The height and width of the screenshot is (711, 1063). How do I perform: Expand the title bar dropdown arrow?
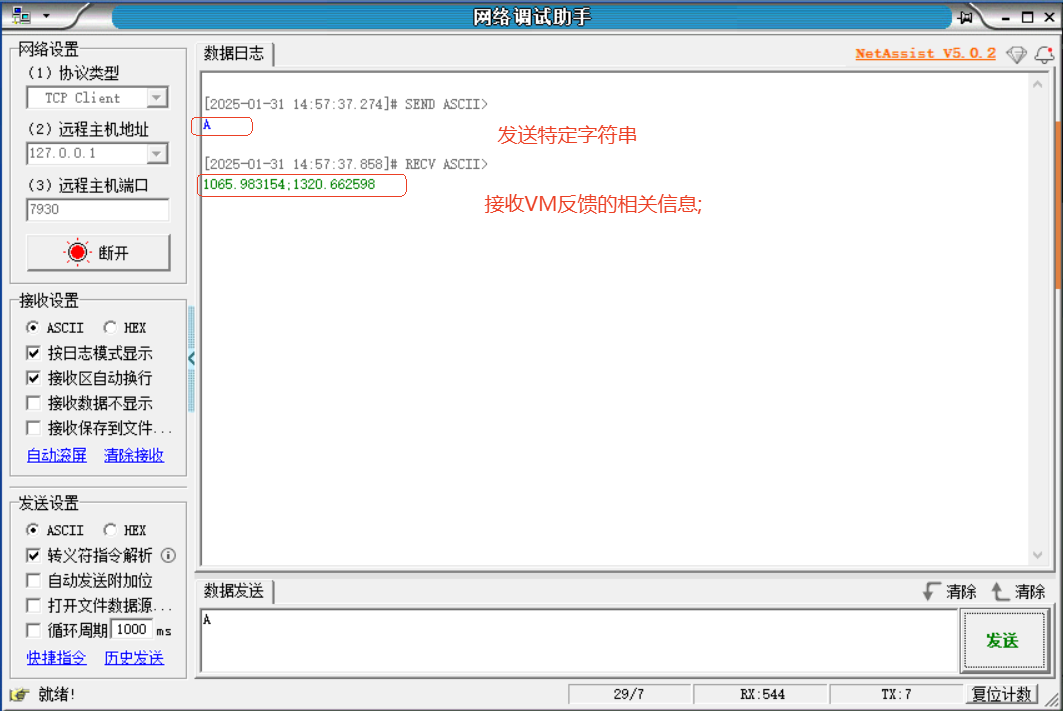click(46, 16)
